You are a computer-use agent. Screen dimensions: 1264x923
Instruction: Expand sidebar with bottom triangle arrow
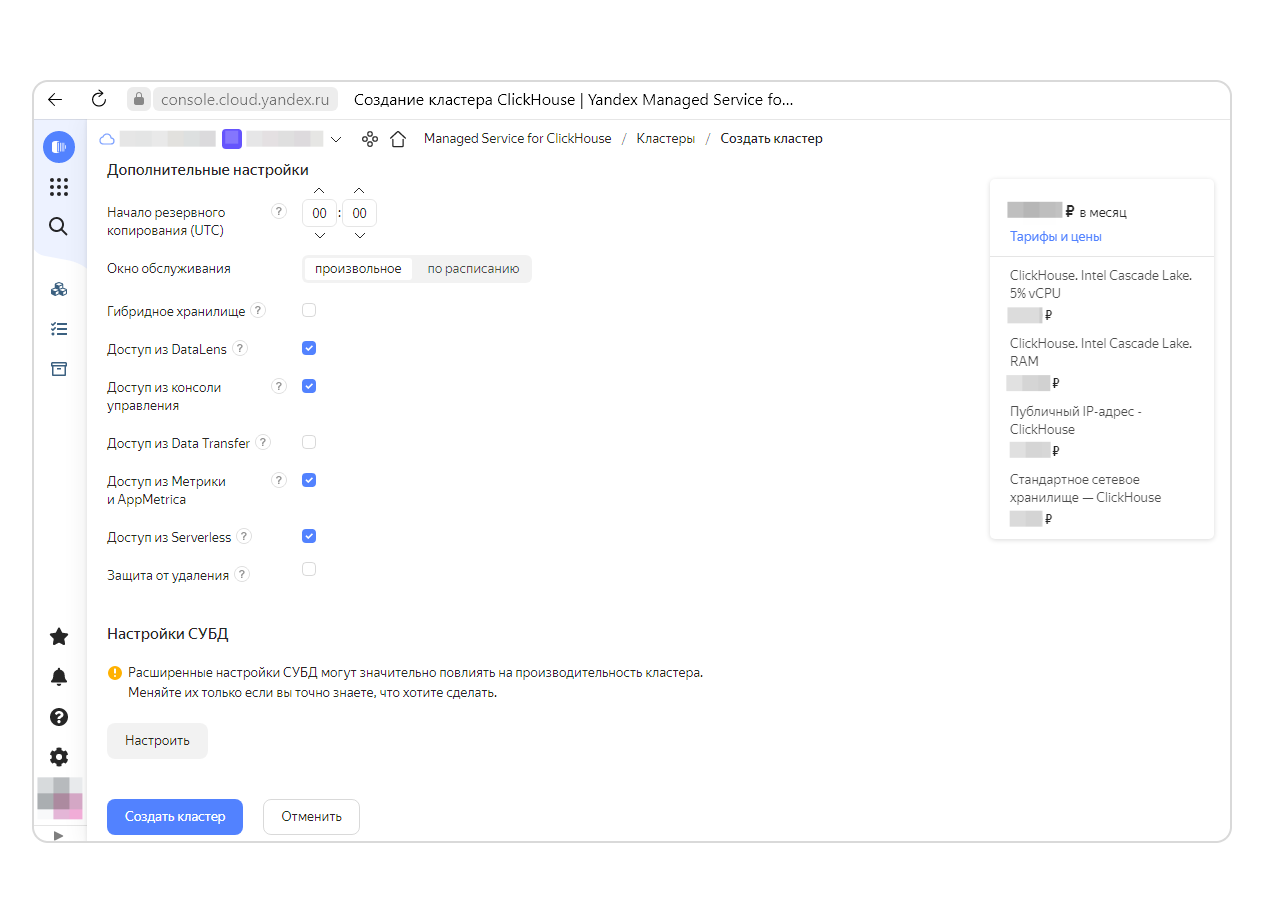[x=58, y=835]
